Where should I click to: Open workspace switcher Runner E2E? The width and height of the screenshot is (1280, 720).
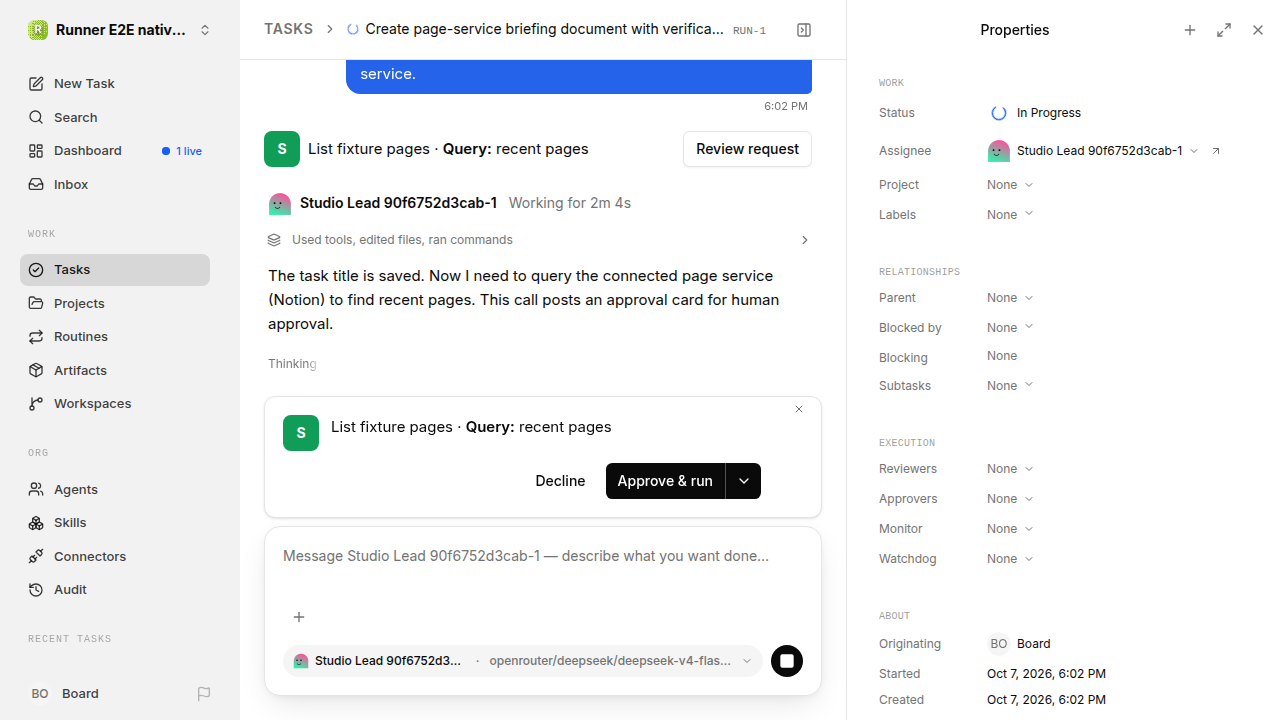pyautogui.click(x=120, y=30)
